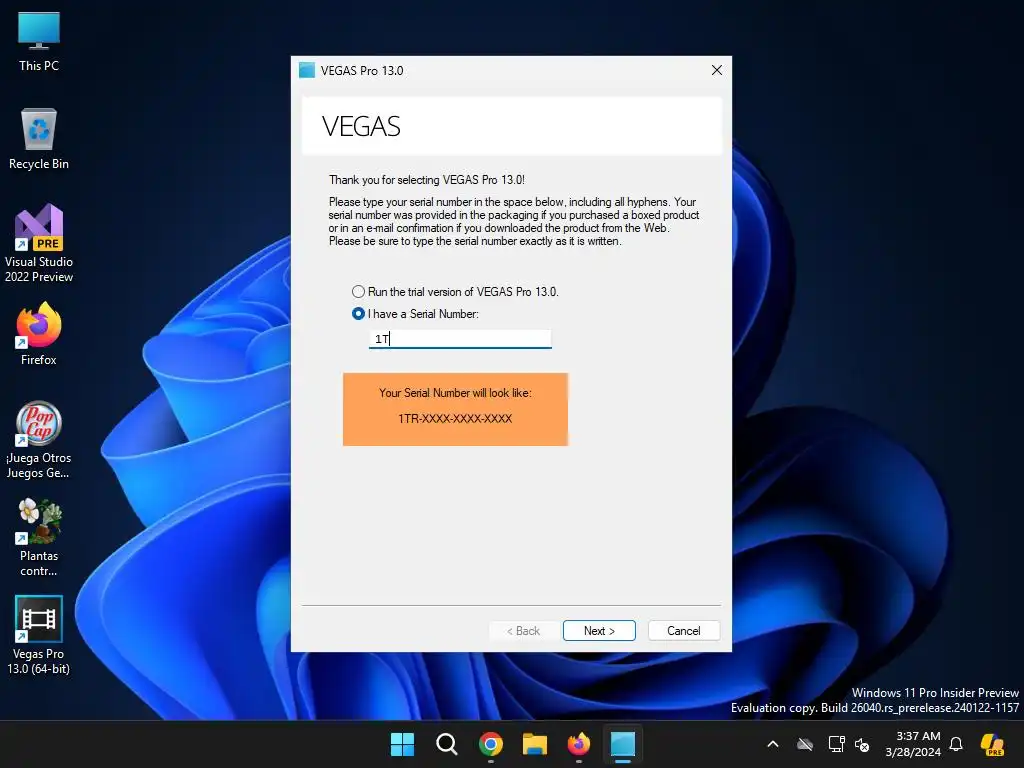Open Google Chrome from the taskbar
The width and height of the screenshot is (1024, 768).
[490, 744]
